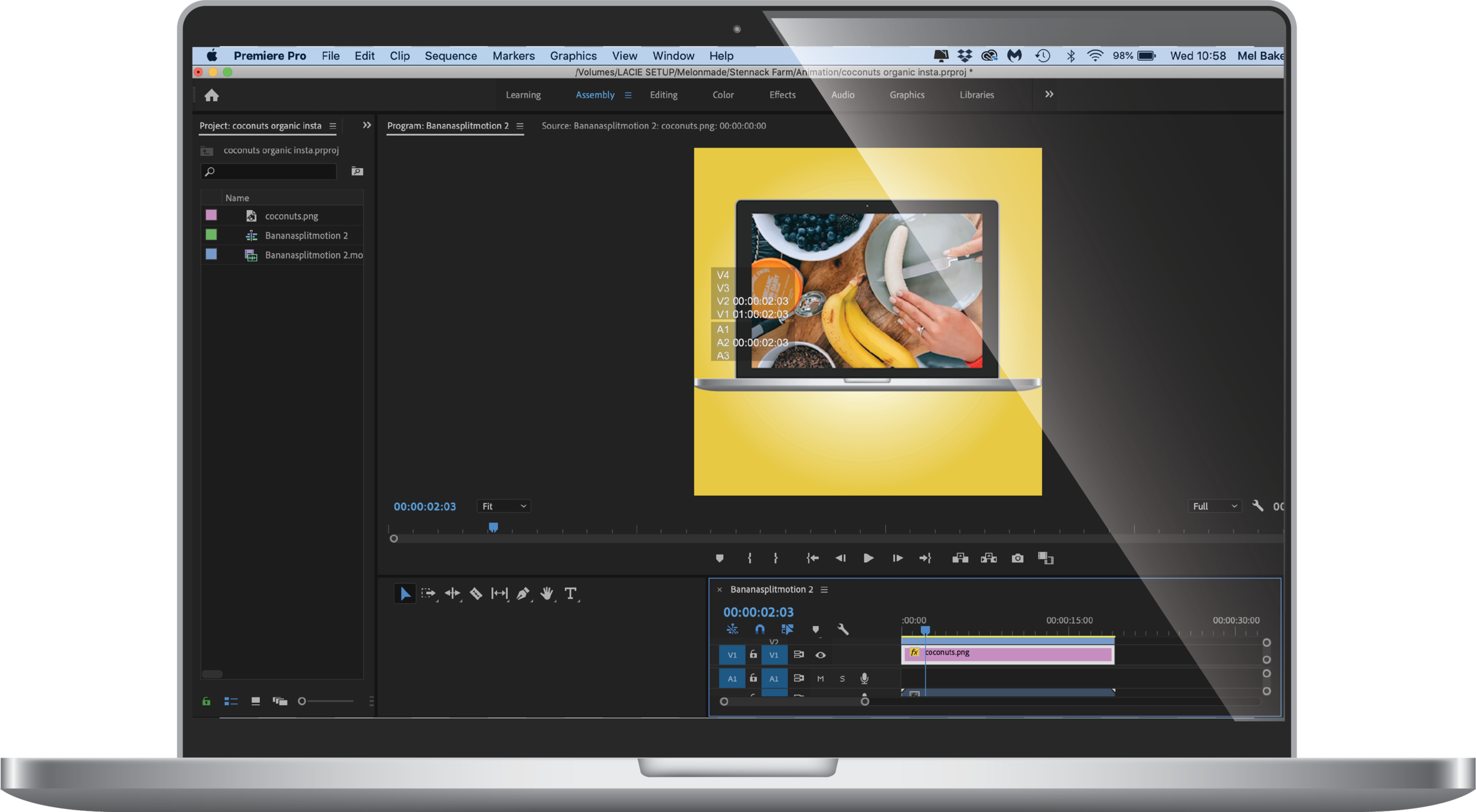Toggle project writable lock icon
The height and width of the screenshot is (812, 1476).
pyautogui.click(x=206, y=701)
